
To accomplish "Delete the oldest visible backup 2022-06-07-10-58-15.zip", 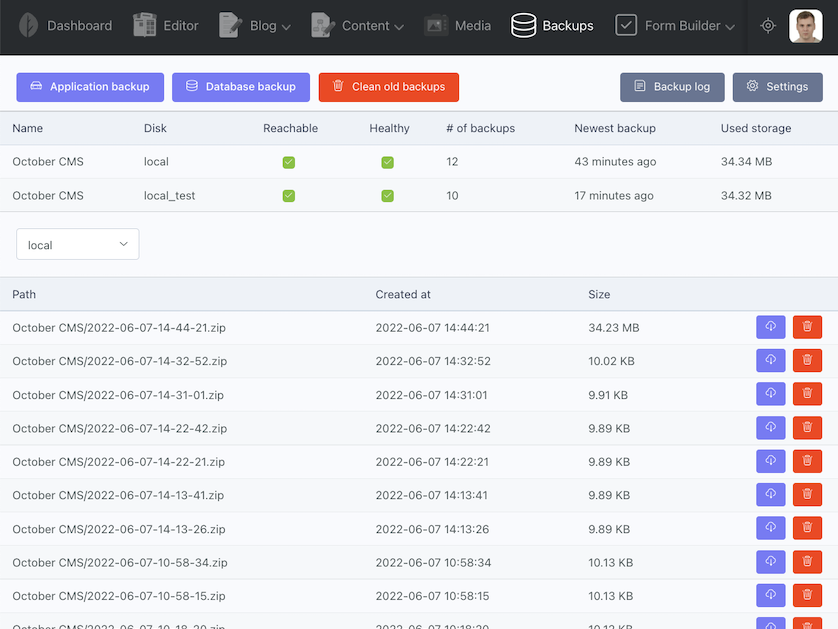I will click(807, 595).
